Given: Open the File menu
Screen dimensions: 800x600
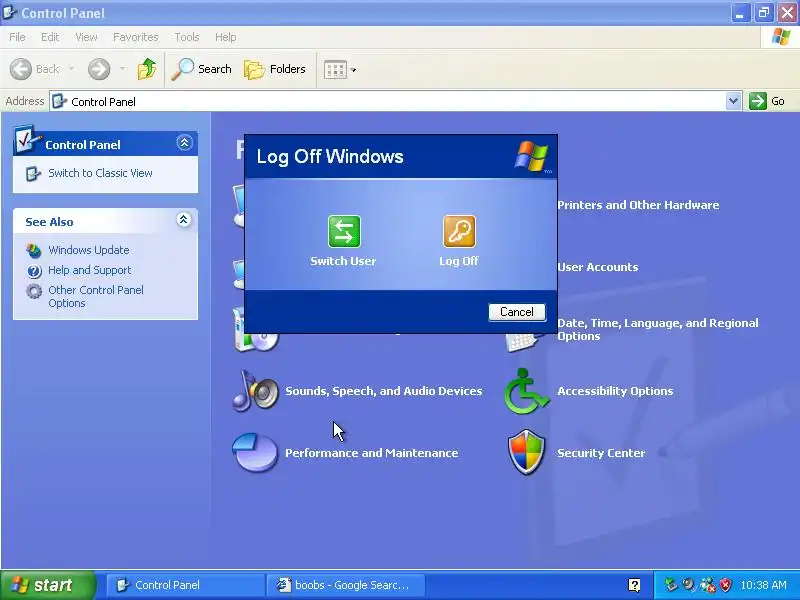Looking at the screenshot, I should [x=17, y=37].
